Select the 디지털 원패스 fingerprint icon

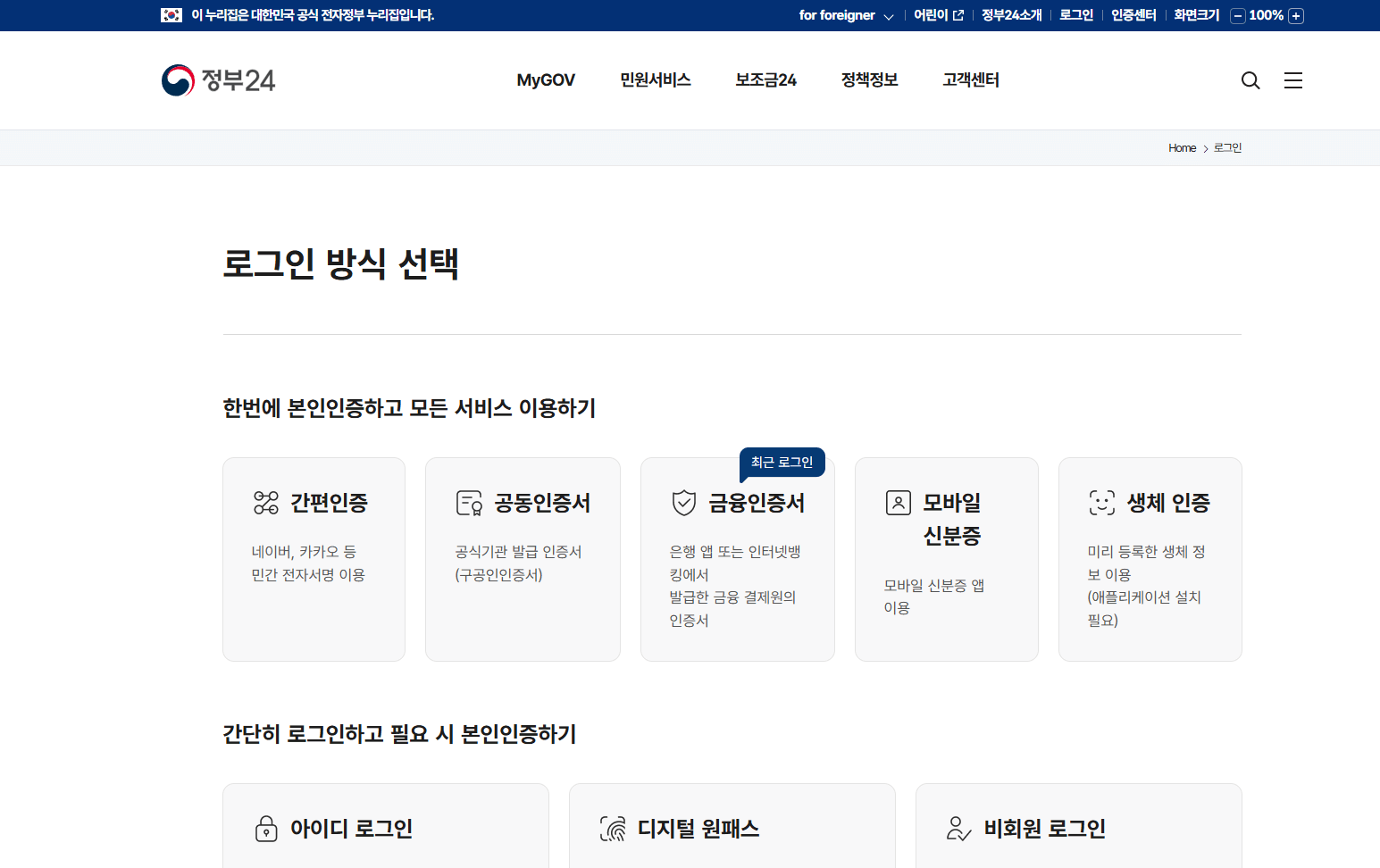point(611,828)
